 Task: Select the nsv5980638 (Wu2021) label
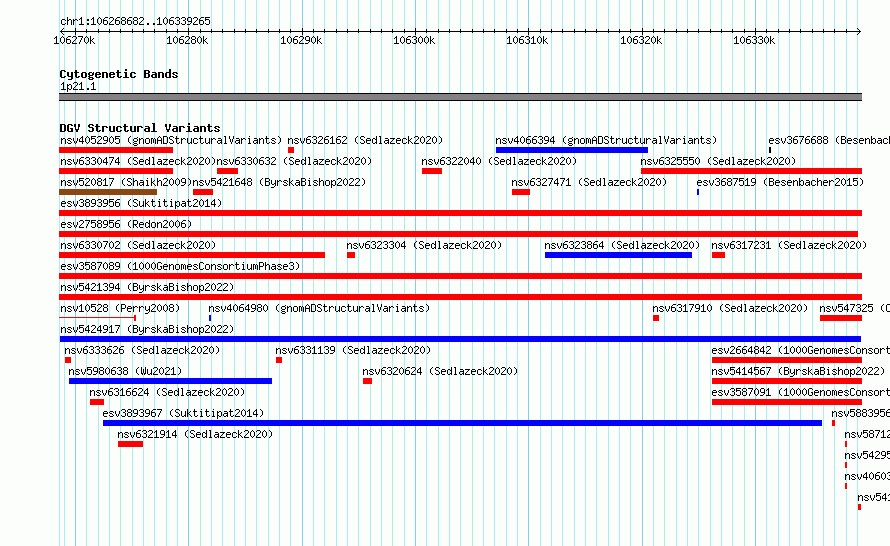pos(125,371)
